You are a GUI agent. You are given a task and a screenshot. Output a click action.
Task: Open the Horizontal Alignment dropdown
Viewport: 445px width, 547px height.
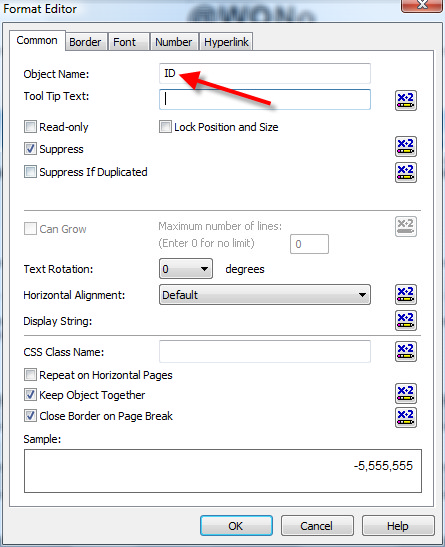[x=265, y=295]
